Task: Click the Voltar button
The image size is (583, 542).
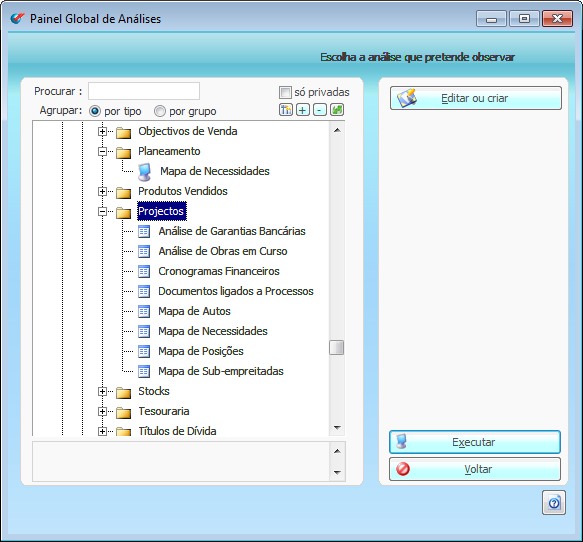Action: pyautogui.click(x=475, y=469)
